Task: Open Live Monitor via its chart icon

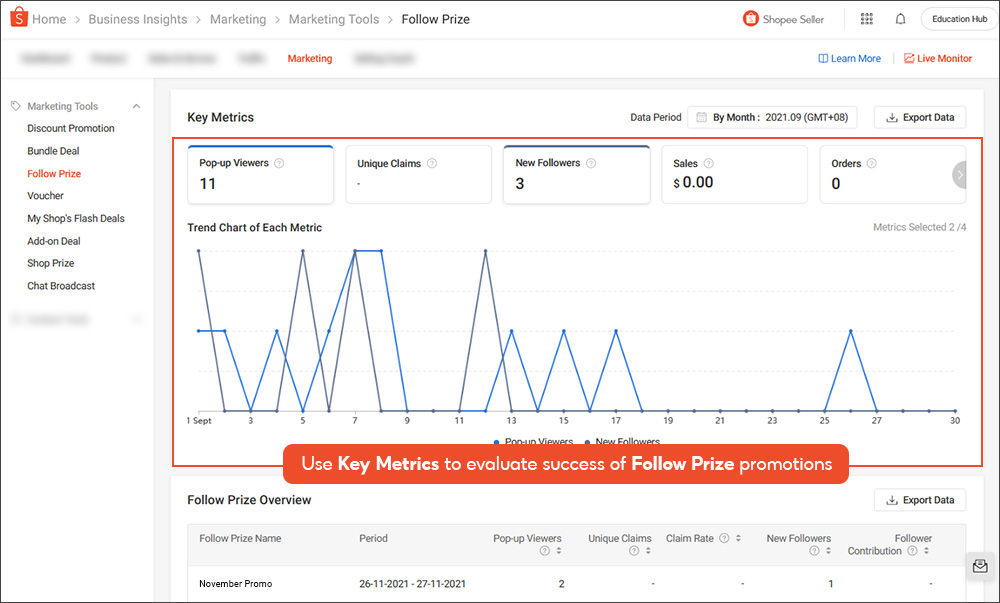Action: [907, 58]
